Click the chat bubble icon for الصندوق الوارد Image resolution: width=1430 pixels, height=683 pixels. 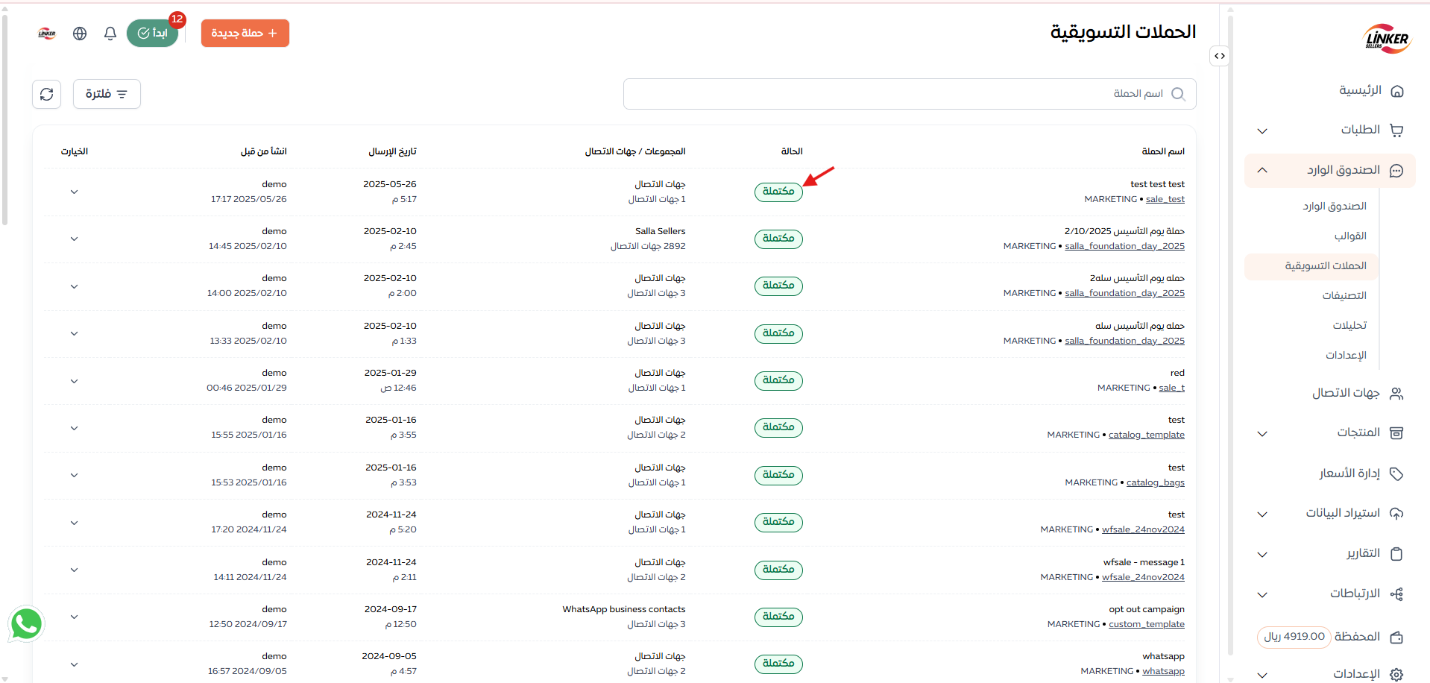coord(1397,171)
